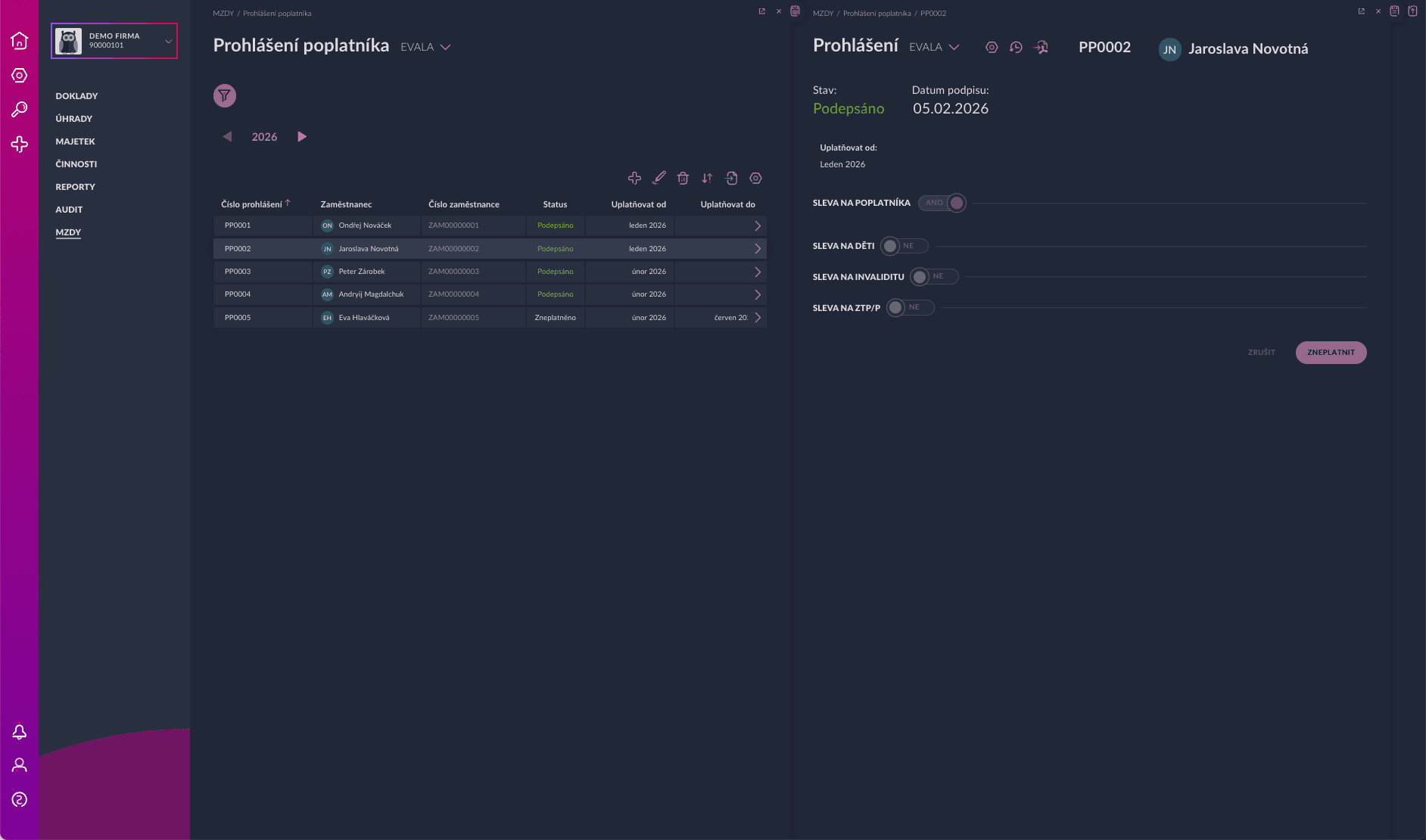Click the import document icon above the table
1426x840 pixels.
[731, 179]
